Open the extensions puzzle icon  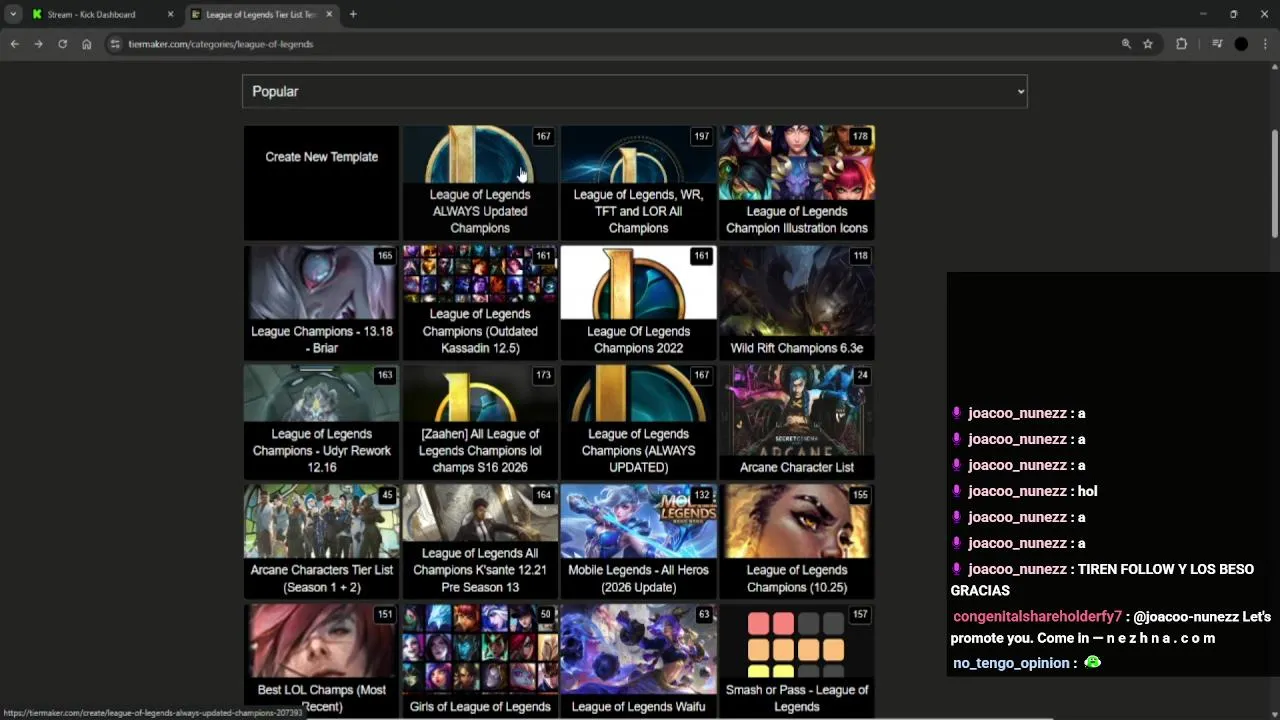[x=1182, y=44]
